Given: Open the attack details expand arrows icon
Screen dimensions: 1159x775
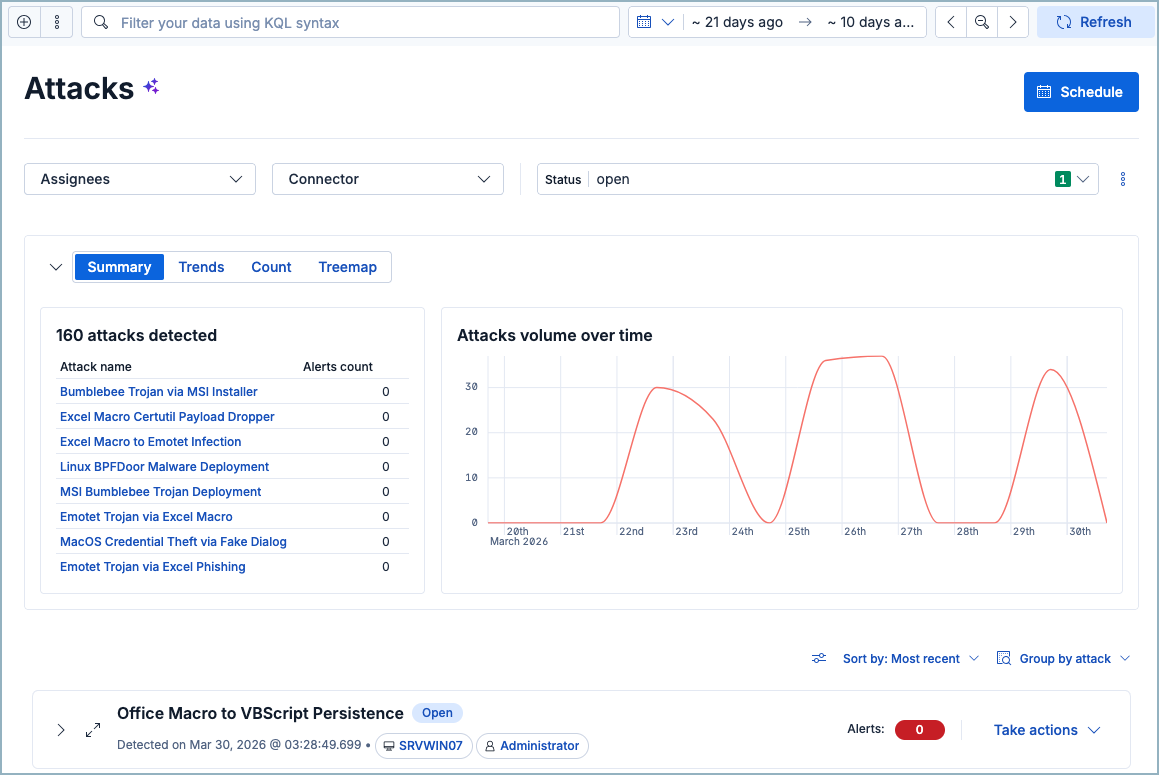Looking at the screenshot, I should (93, 731).
